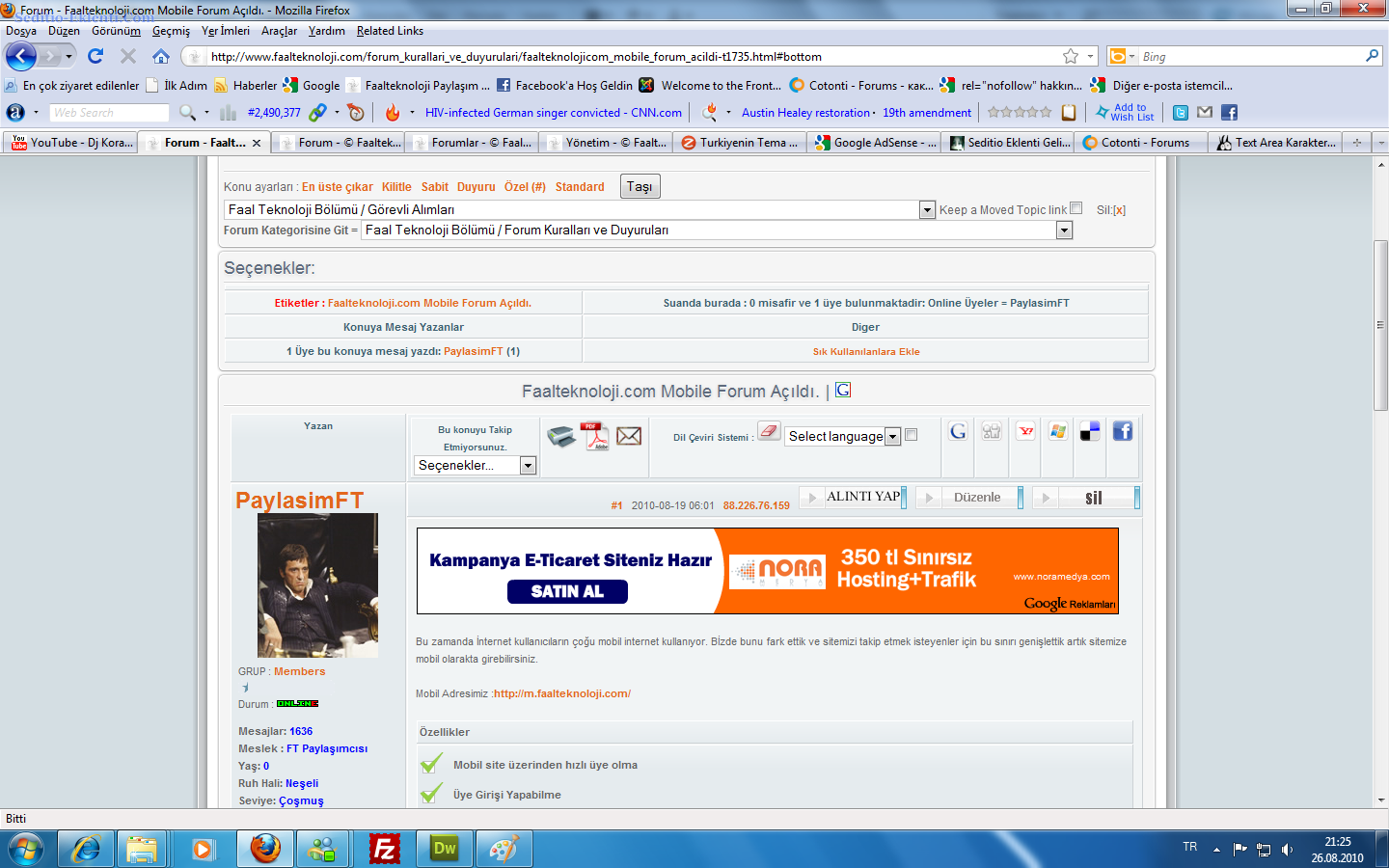
Task: Reload the page with the refresh icon
Action: tap(95, 56)
